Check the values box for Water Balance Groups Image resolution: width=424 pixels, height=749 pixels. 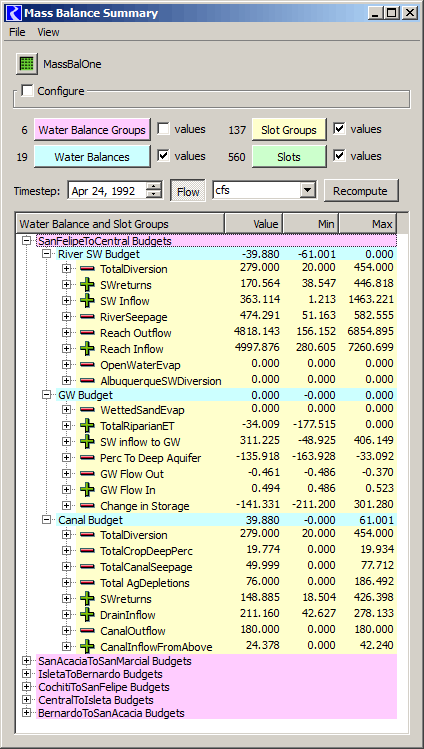click(163, 129)
